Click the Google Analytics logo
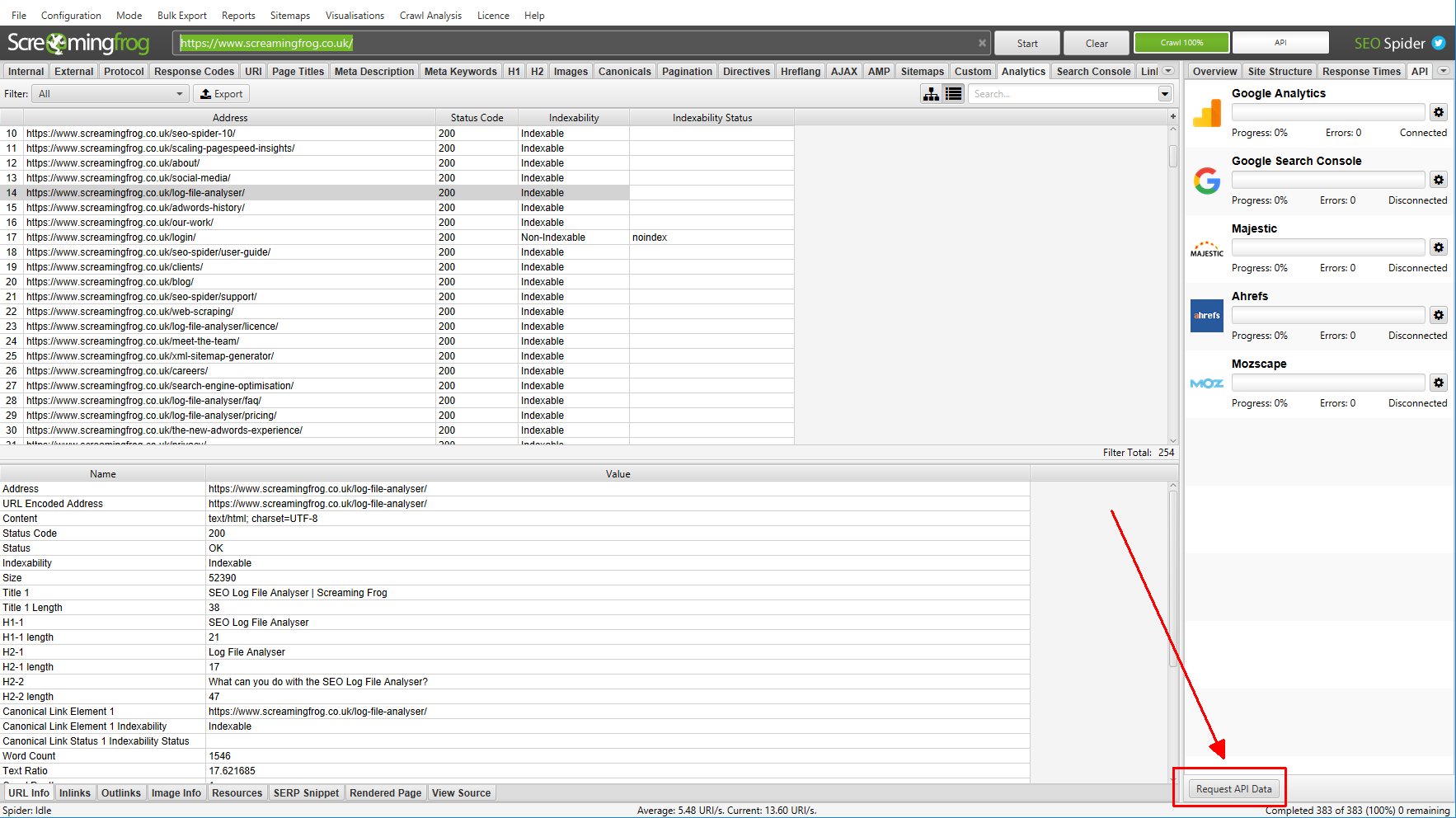This screenshot has height=818, width=1456. coord(1207,112)
